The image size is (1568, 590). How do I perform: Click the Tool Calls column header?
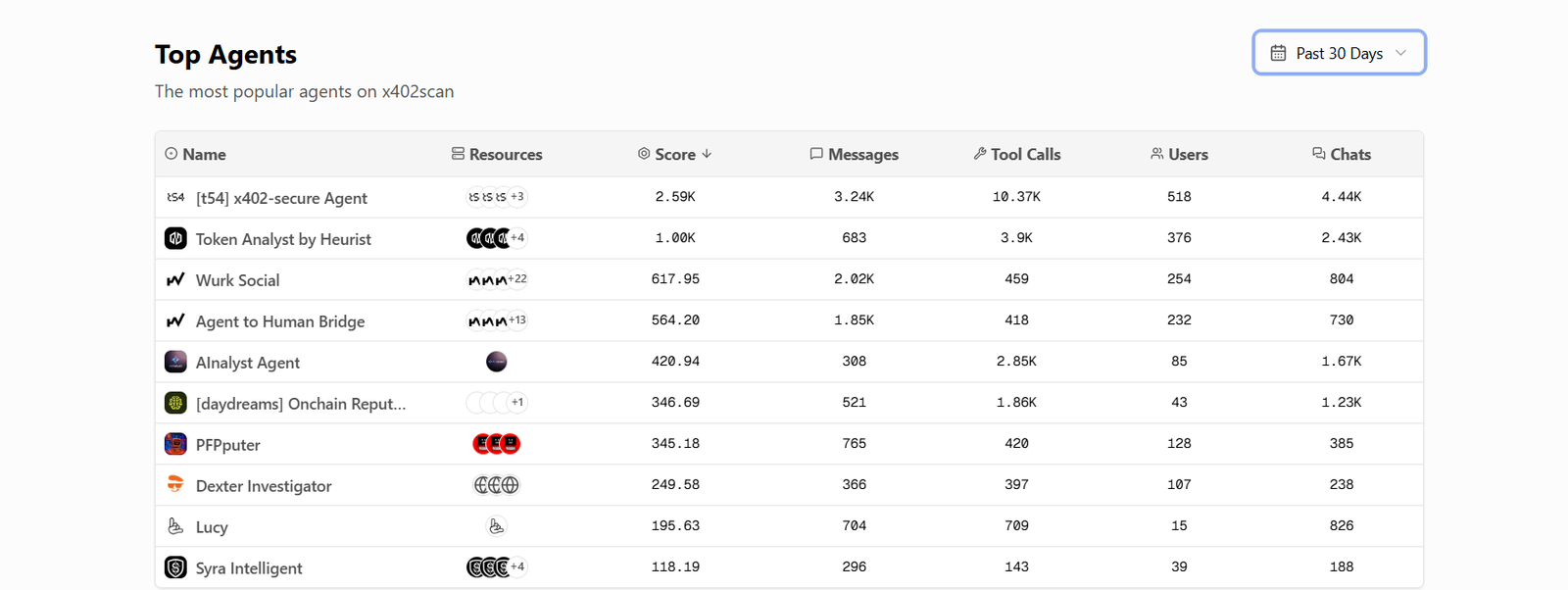tap(1016, 154)
